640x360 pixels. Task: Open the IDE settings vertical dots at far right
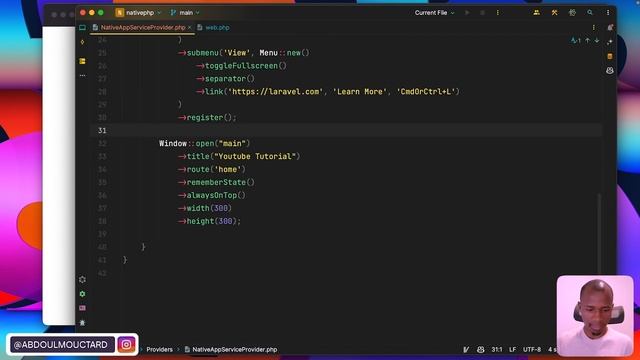[x=608, y=13]
